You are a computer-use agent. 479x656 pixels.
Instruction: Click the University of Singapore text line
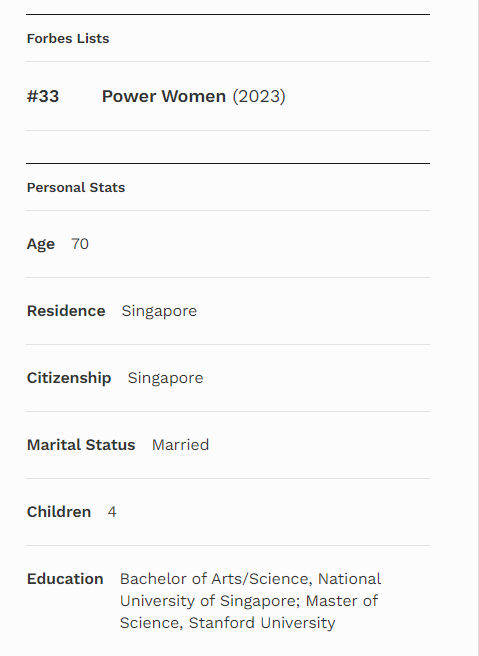pyautogui.click(x=210, y=601)
